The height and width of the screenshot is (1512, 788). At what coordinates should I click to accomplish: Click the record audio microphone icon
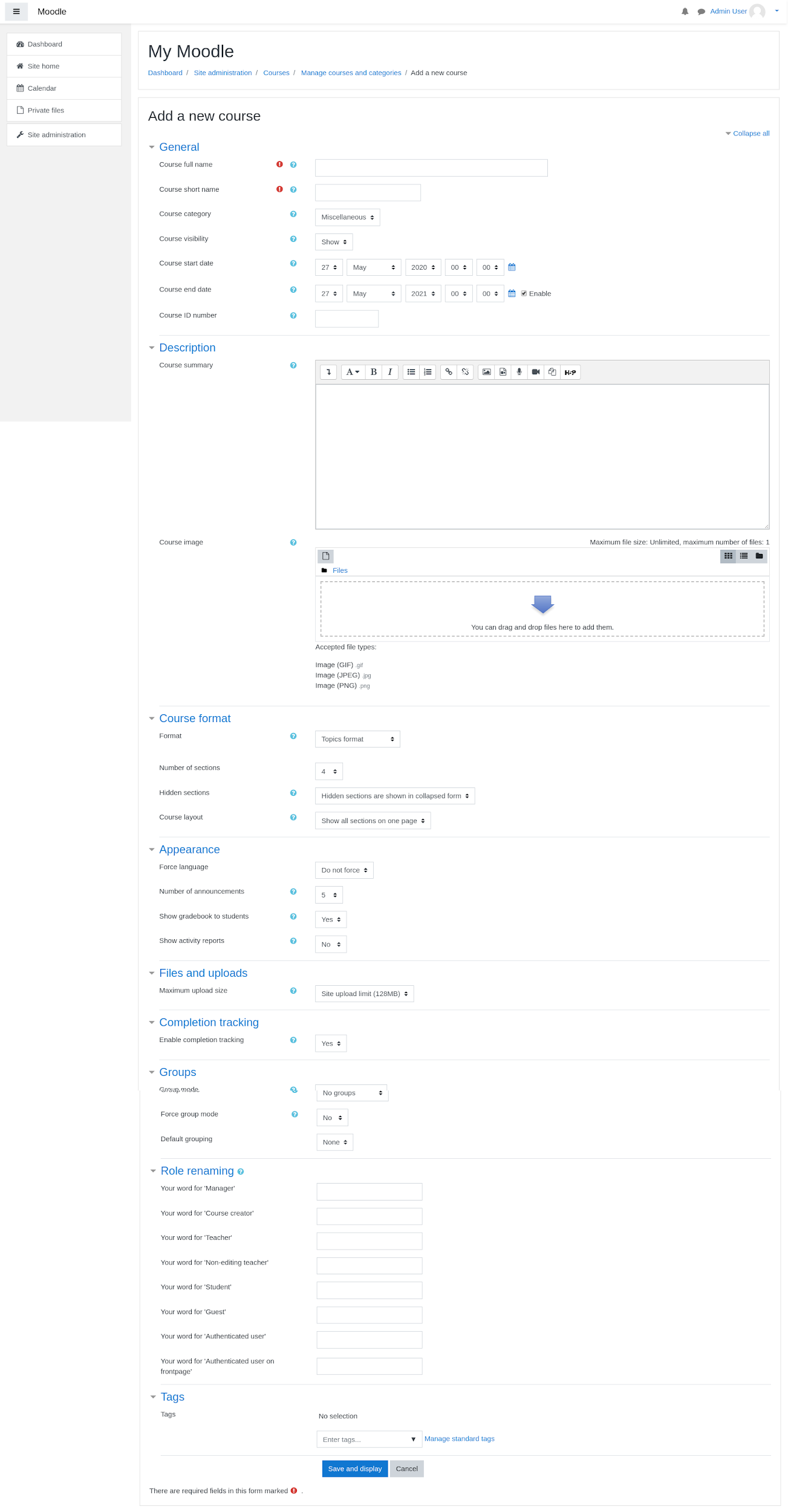coord(519,372)
